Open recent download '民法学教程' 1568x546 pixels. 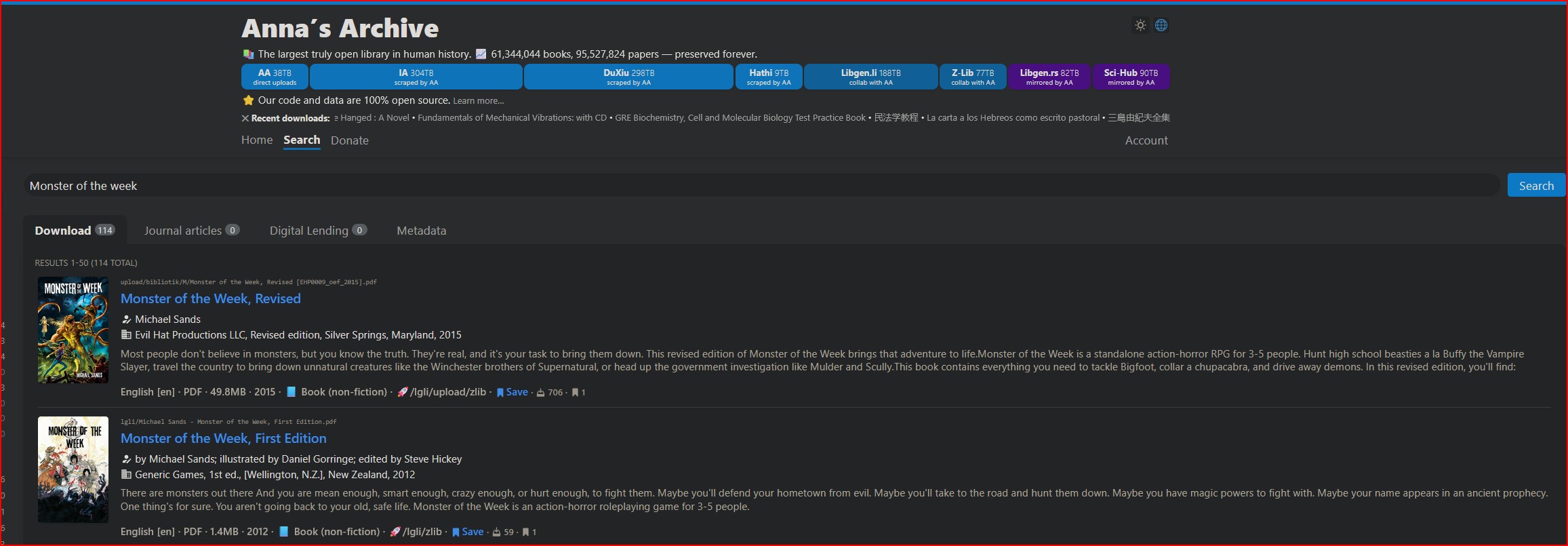(x=896, y=118)
